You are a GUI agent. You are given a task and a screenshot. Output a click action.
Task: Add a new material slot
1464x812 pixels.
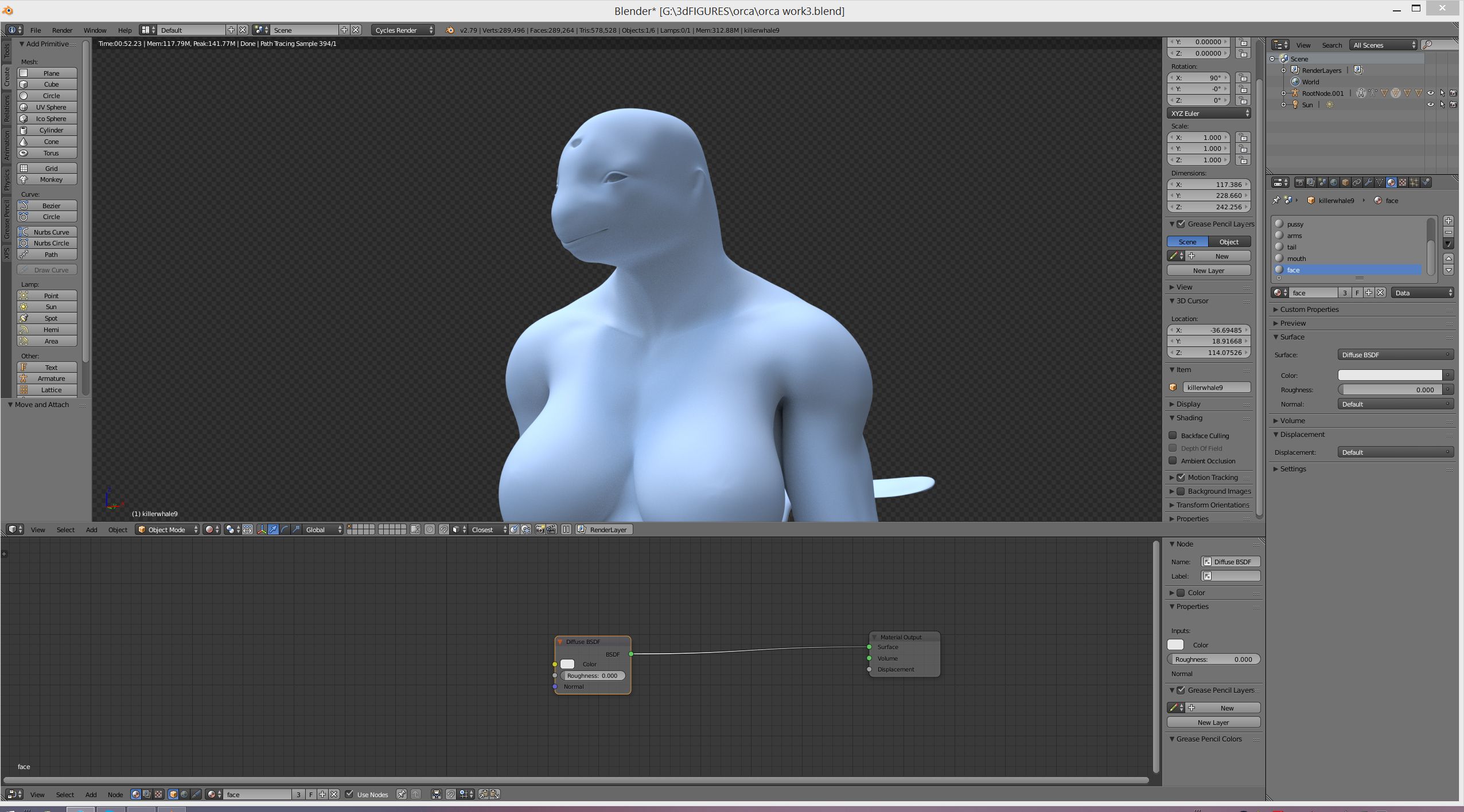[1449, 221]
